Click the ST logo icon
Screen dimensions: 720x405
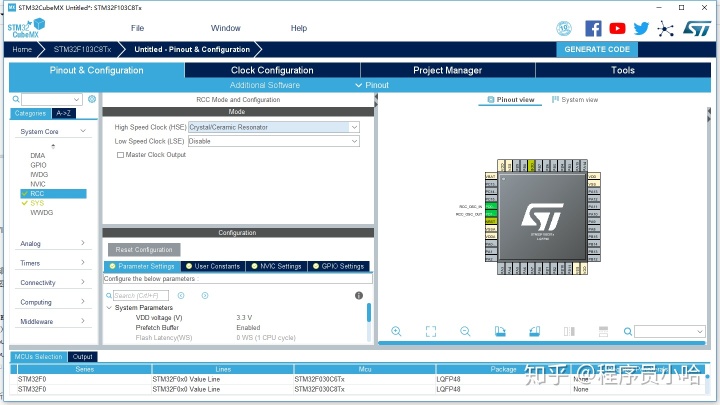(697, 28)
